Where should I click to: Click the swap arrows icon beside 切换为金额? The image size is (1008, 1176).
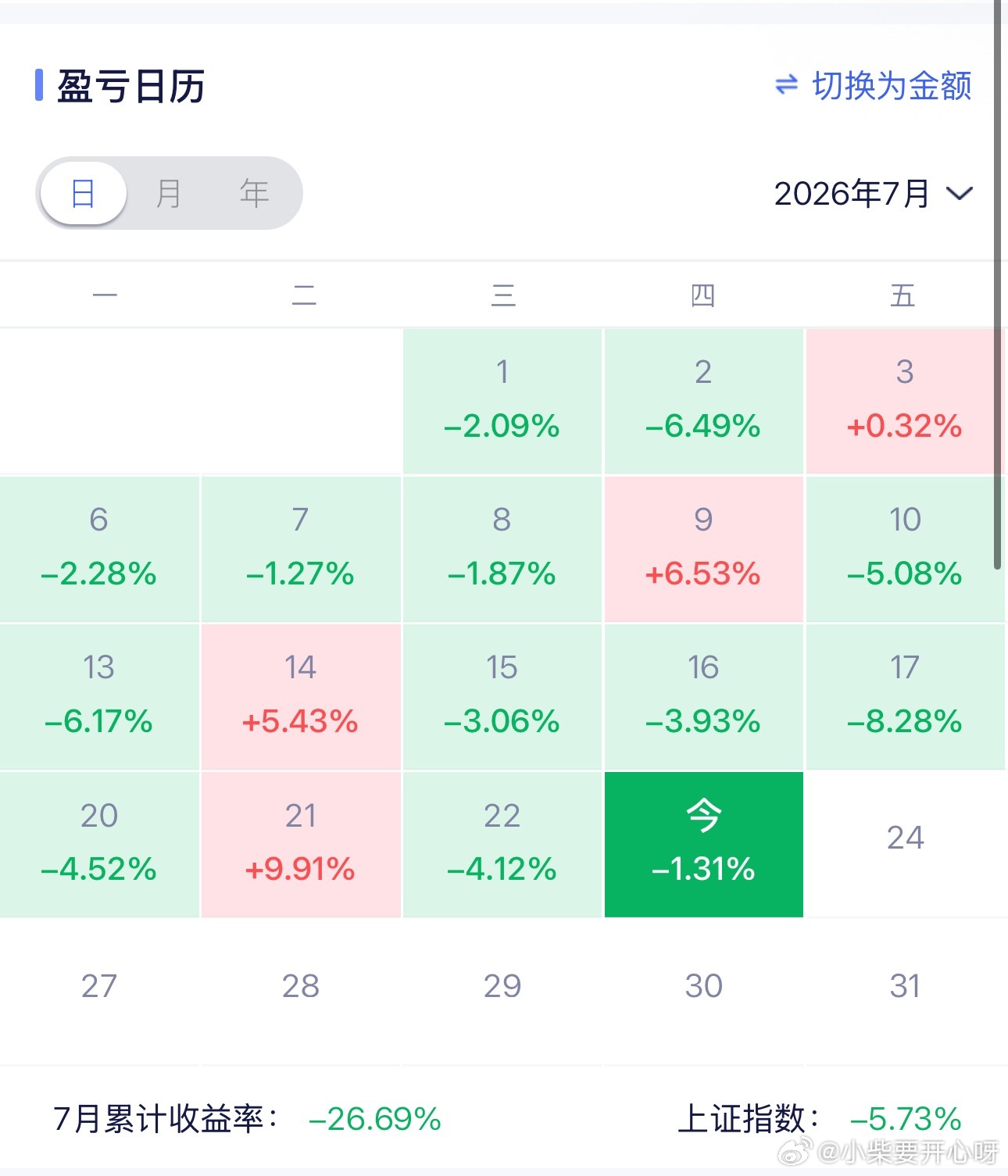click(x=786, y=84)
